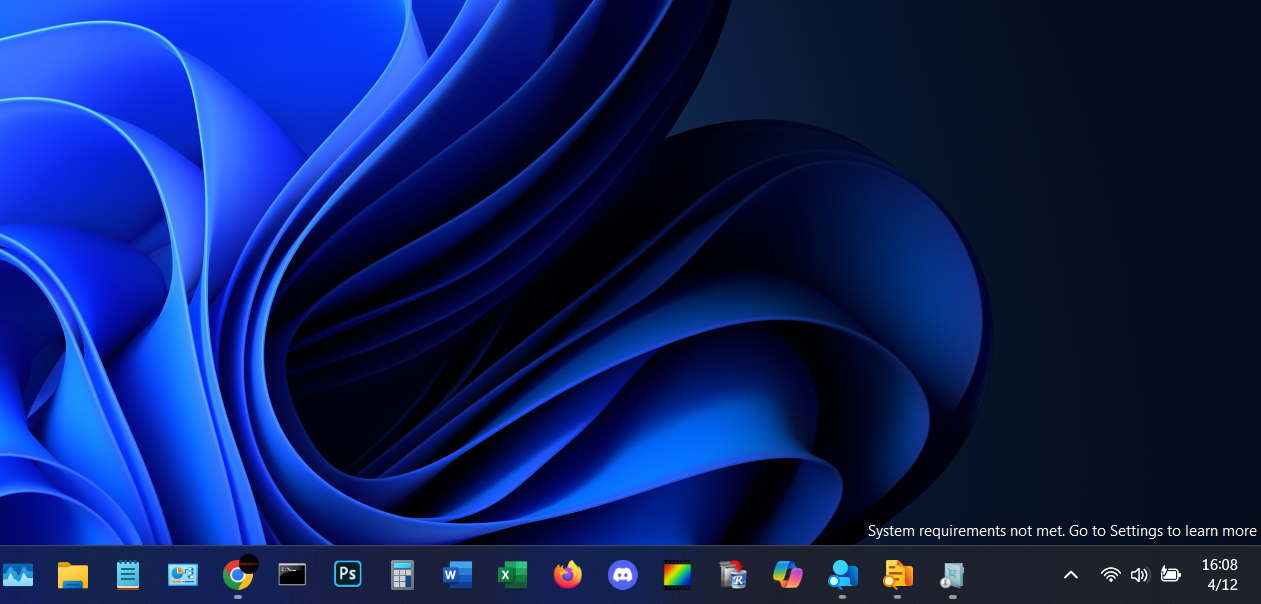Image resolution: width=1261 pixels, height=604 pixels.
Task: Open Adobe Photoshop from the taskbar
Action: (347, 574)
